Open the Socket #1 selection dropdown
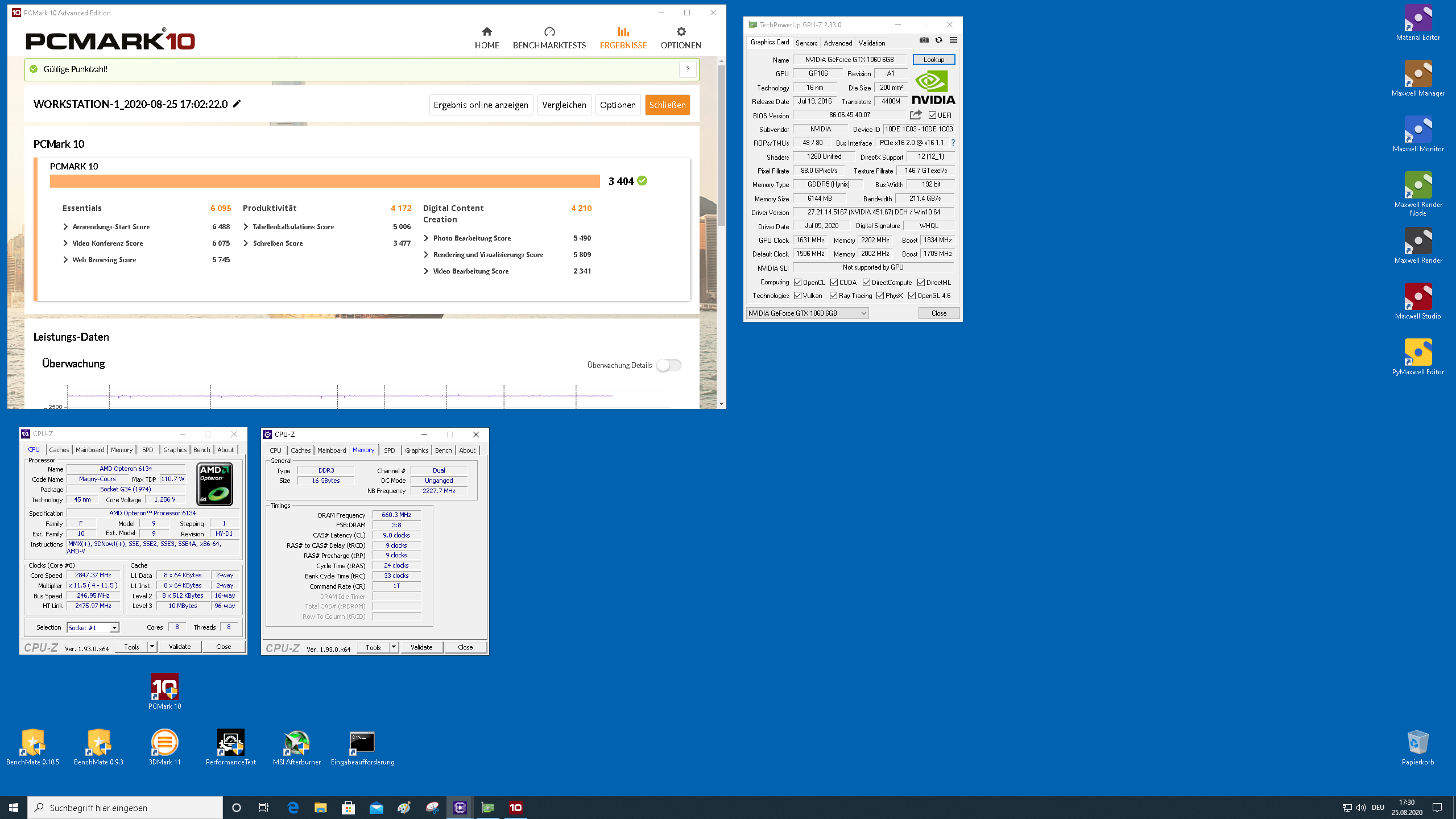 [93, 627]
